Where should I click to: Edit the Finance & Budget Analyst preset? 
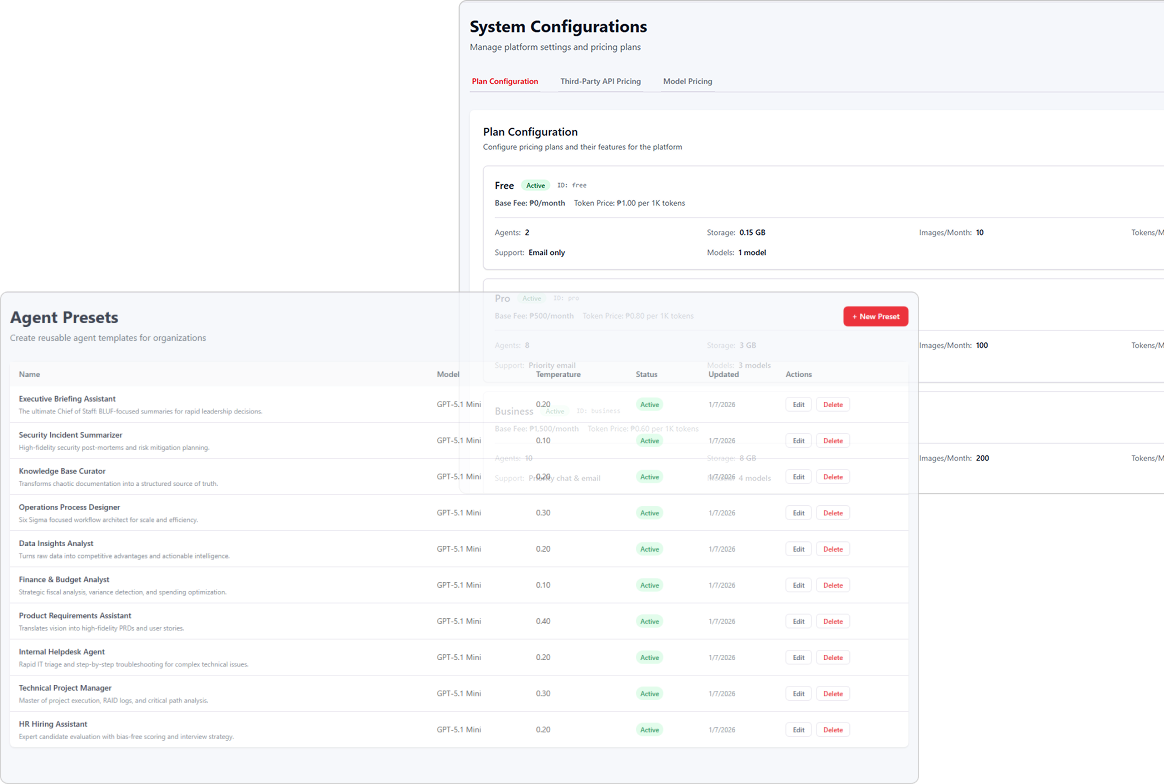coord(798,585)
